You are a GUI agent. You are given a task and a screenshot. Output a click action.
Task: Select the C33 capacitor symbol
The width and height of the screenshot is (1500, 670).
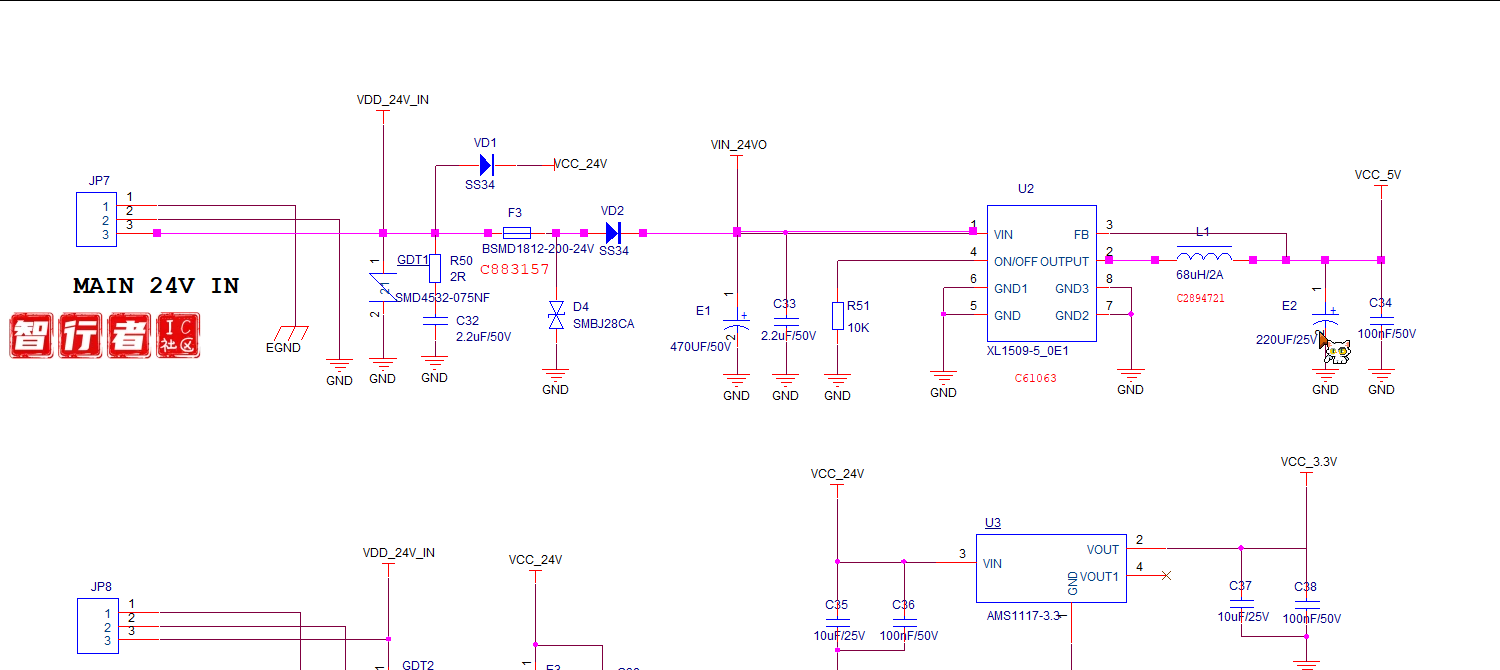click(786, 322)
